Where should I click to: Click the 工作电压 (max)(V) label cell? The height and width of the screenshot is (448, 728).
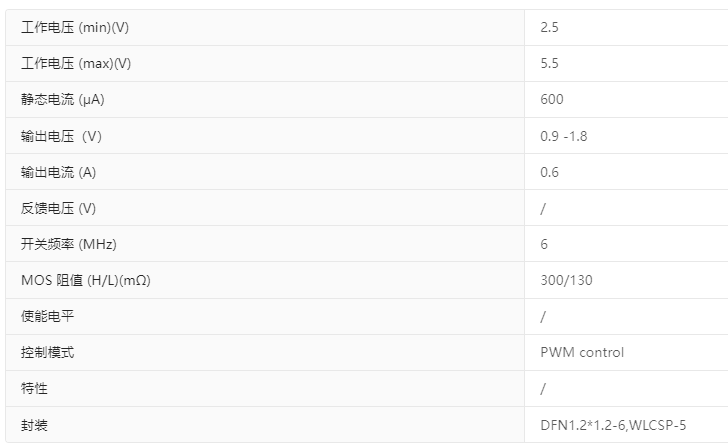click(76, 64)
